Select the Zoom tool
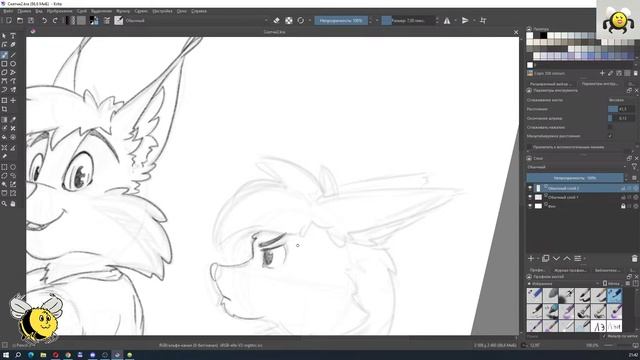This screenshot has width=640, height=360. (4, 203)
